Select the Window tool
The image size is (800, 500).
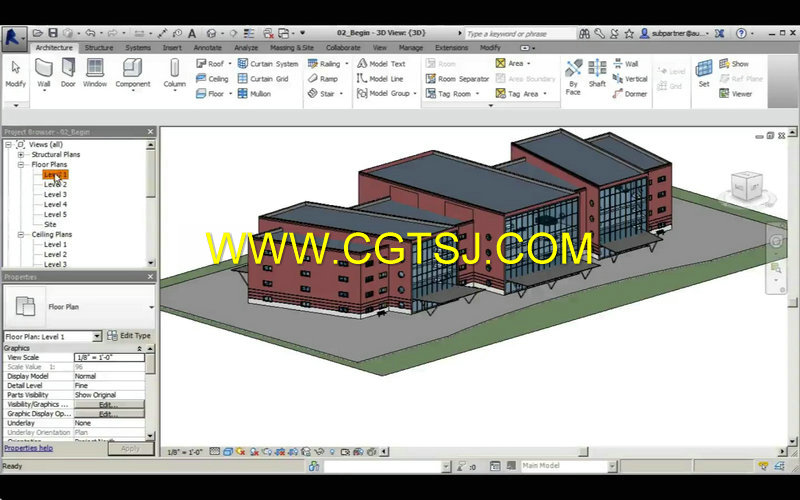coord(95,72)
